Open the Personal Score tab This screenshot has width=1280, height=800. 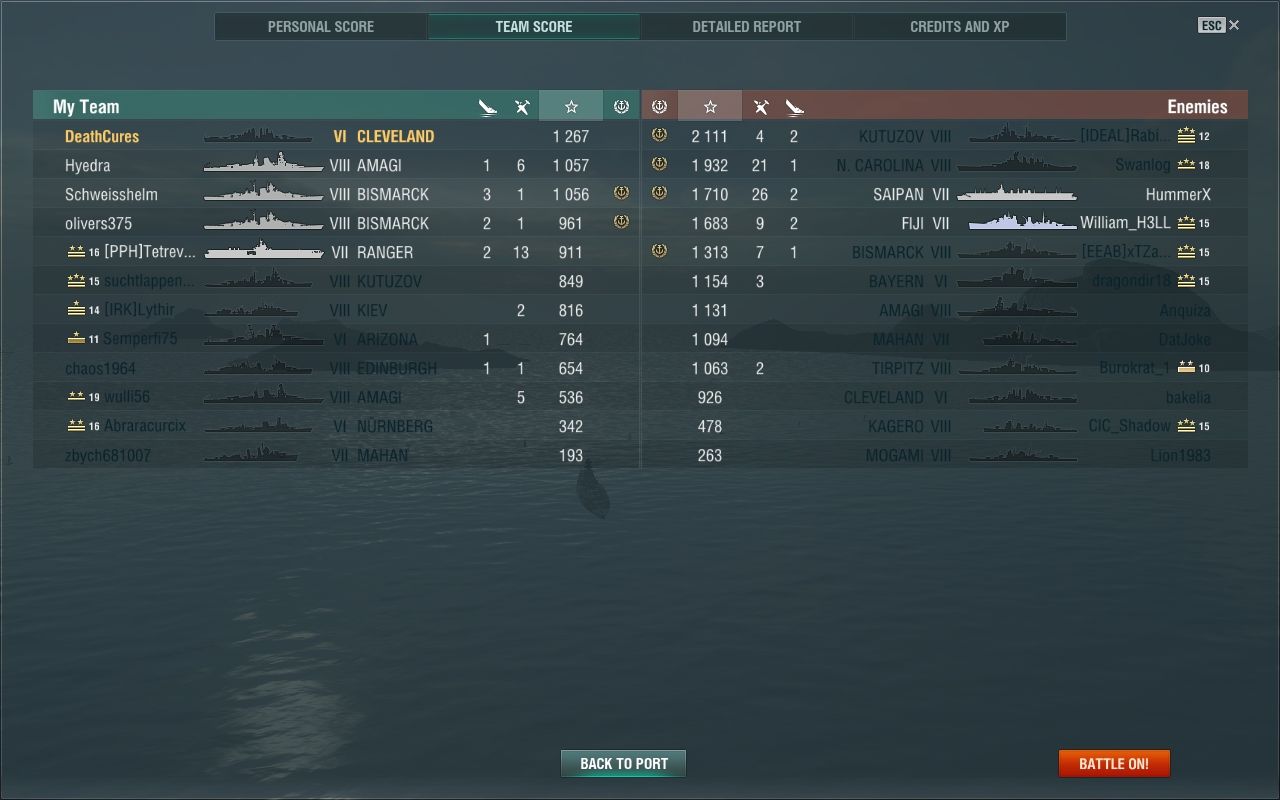tap(321, 26)
